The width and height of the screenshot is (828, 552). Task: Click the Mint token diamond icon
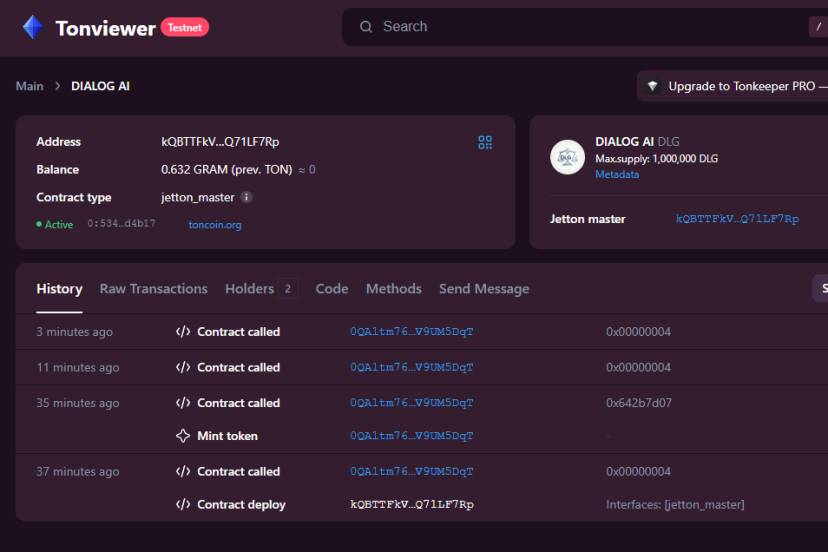(x=183, y=436)
